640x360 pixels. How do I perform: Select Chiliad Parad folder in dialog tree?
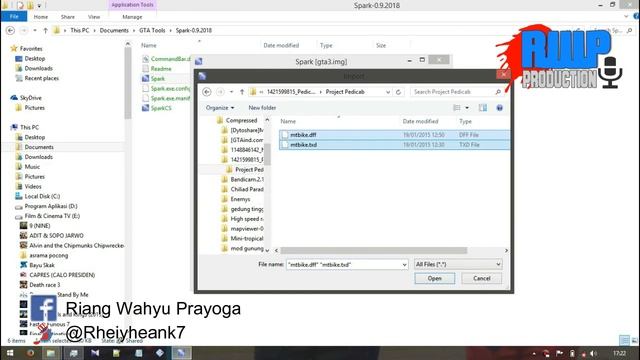click(247, 189)
